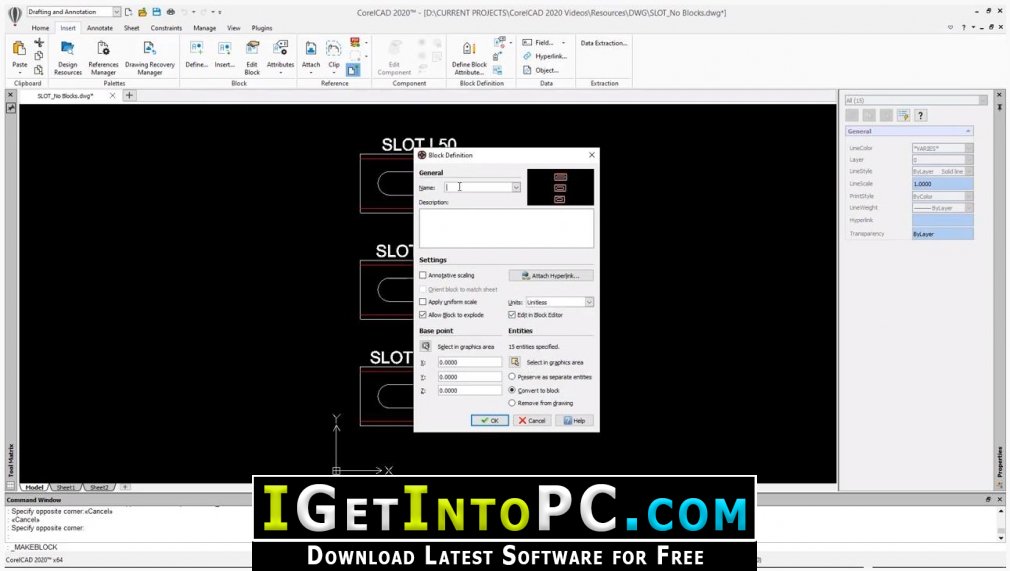1010x571 pixels.
Task: Click the Save icon in quick access toolbar
Action: pos(157,12)
